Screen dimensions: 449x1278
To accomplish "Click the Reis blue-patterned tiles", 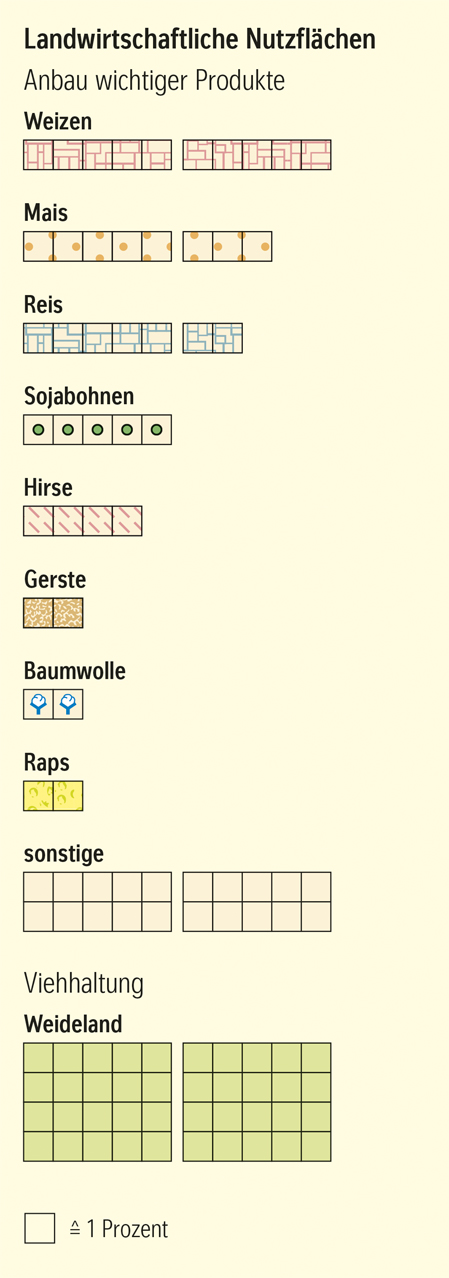I will 133,338.
